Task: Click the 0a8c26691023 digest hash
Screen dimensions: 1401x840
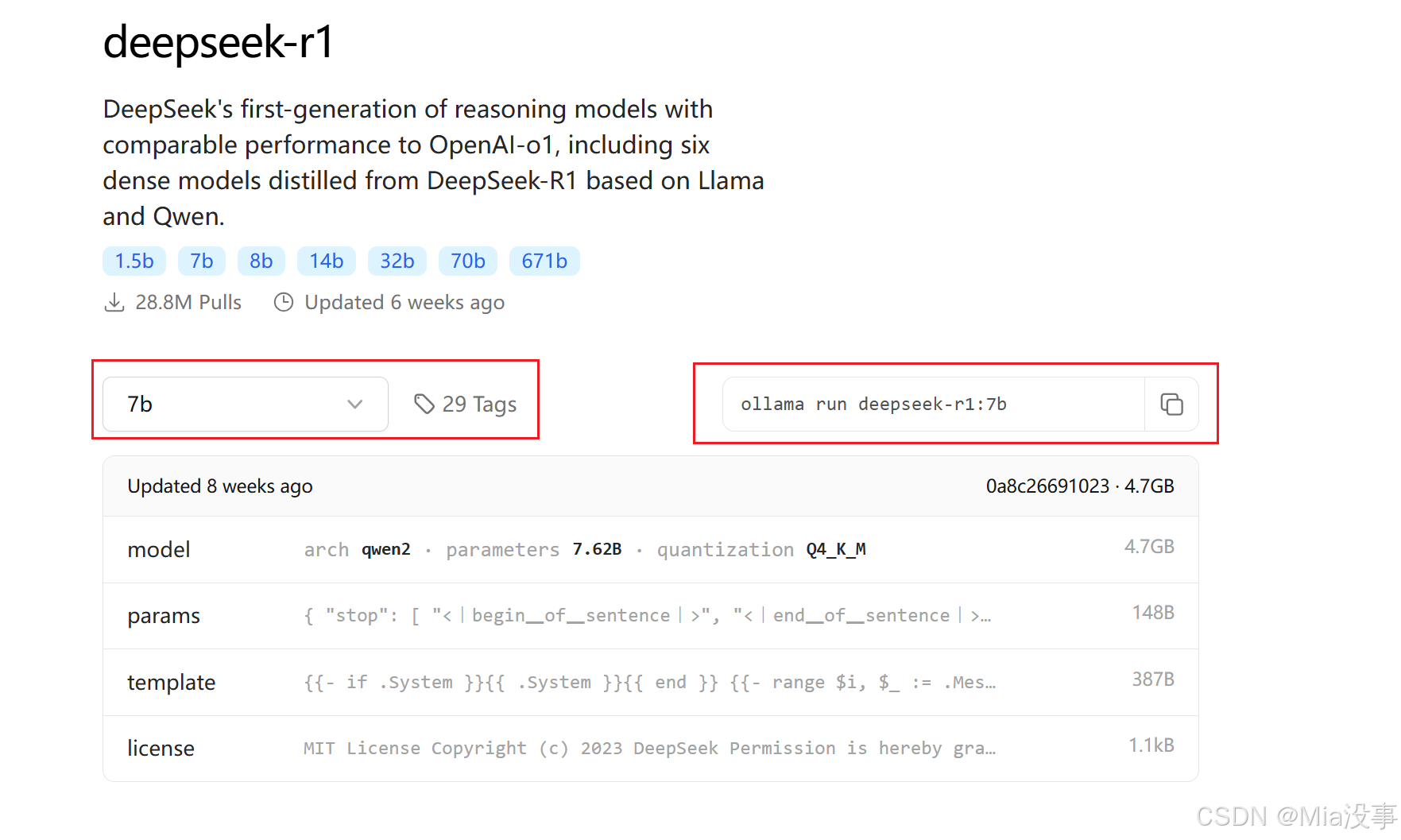Action: pos(1047,486)
